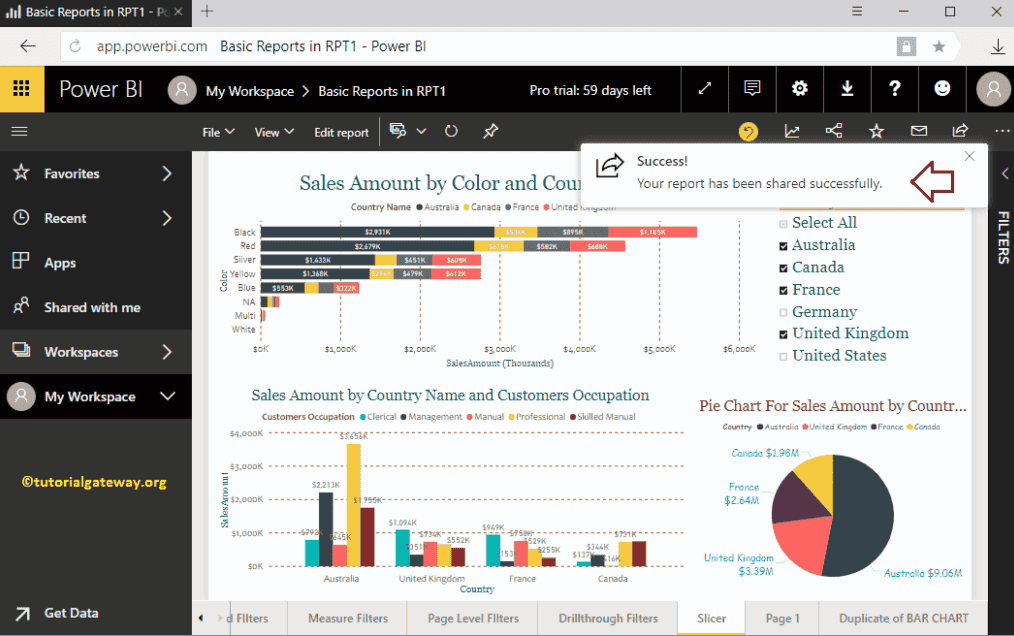1014x636 pixels.
Task: Check the Select All slicer box
Action: (783, 224)
